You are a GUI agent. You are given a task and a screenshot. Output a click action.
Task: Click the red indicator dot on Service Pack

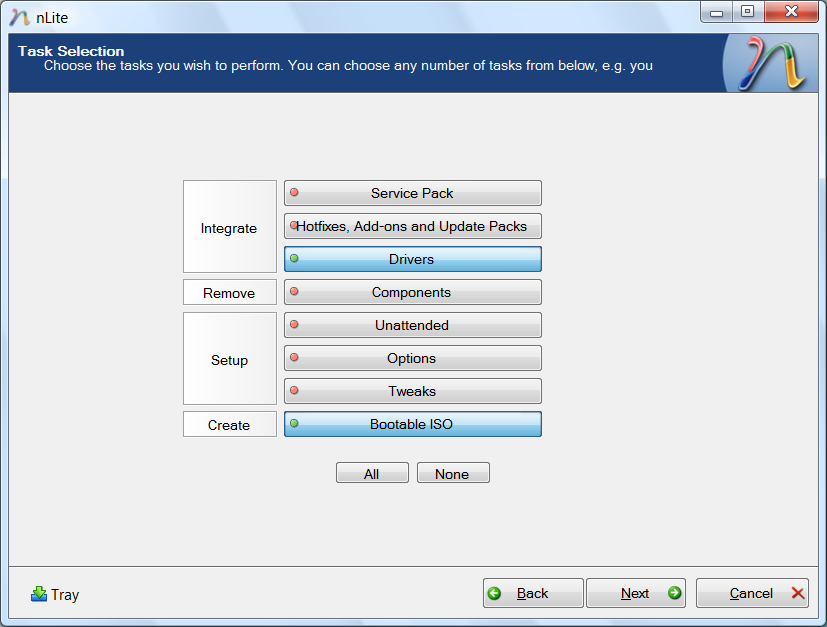[294, 193]
